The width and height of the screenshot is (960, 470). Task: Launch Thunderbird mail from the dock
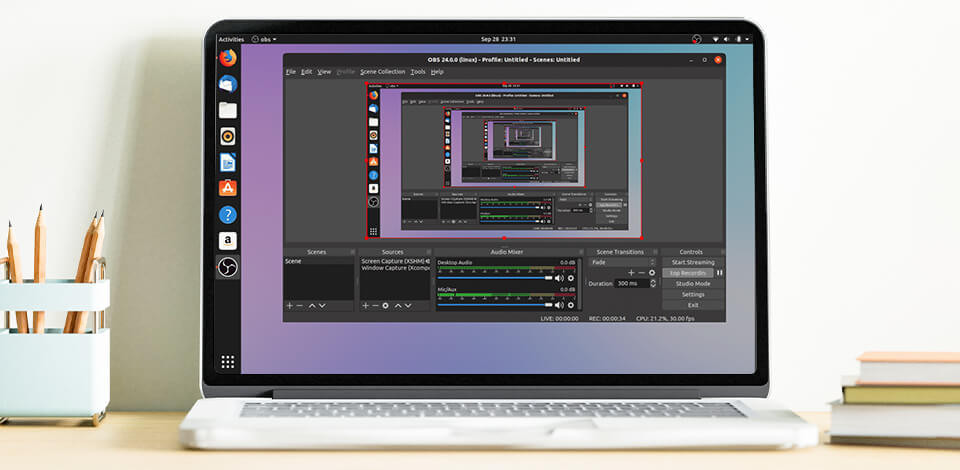[228, 84]
